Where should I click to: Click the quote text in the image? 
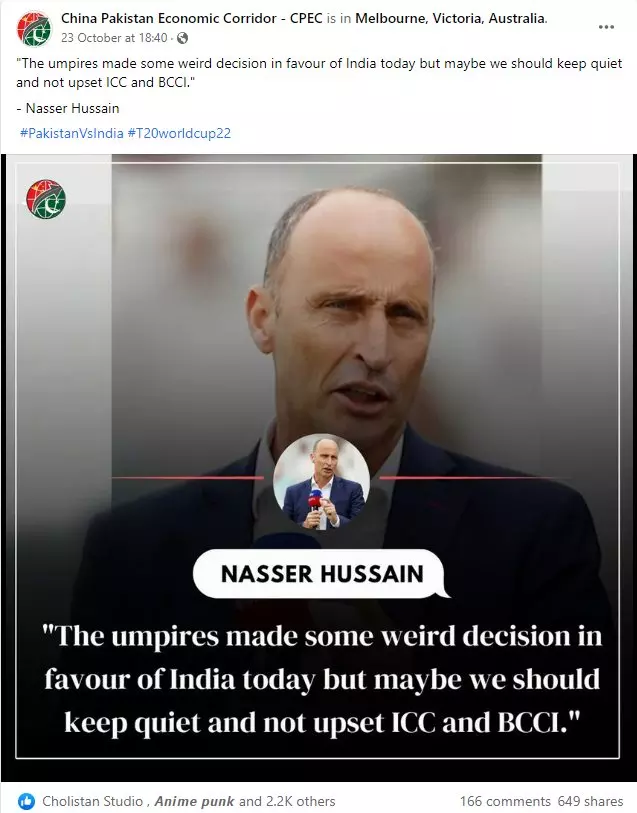tap(322, 679)
